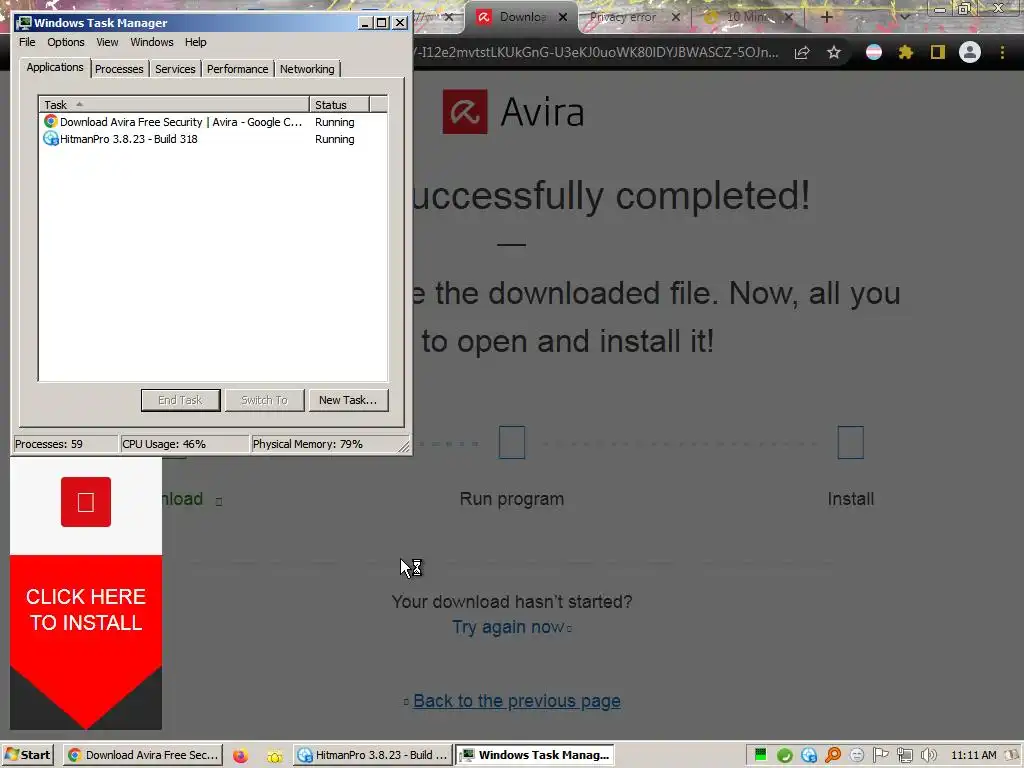The image size is (1024, 768).
Task: Click the Processes: 59 status bar entry
Action: click(65, 444)
